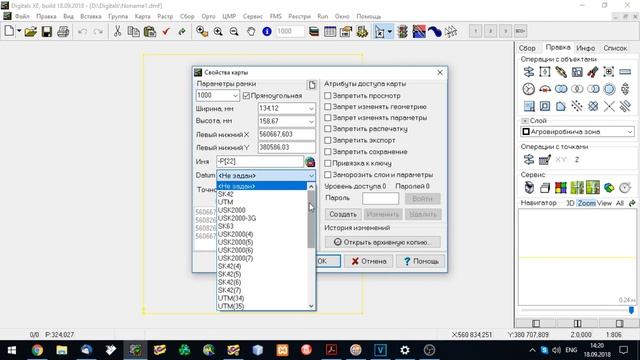Click the table grid toolbar icon

tap(330, 31)
